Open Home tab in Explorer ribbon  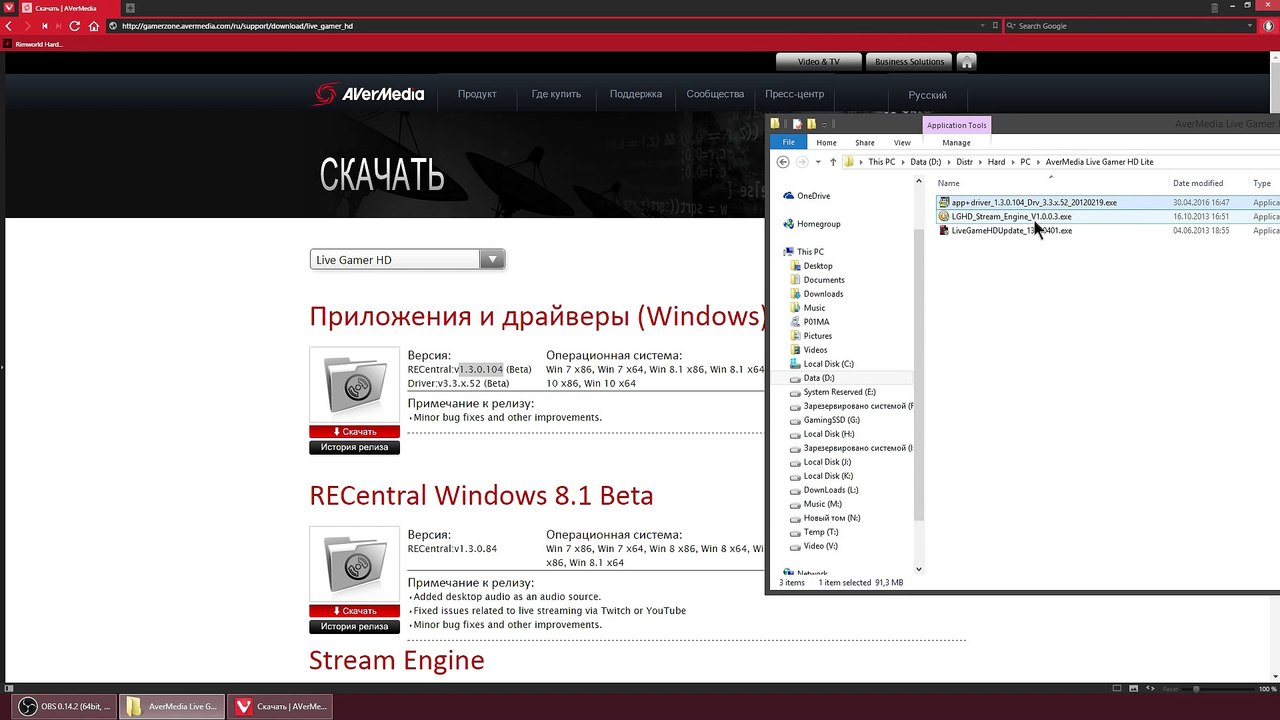click(x=826, y=143)
